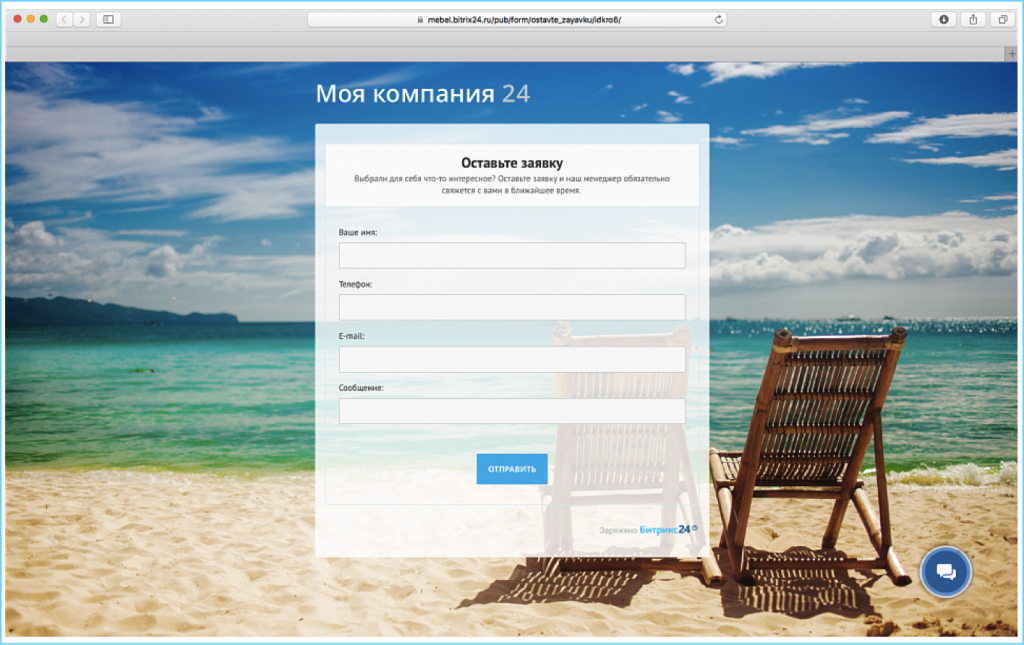Click the ОТПРАВИТЬ submit button

click(x=512, y=469)
